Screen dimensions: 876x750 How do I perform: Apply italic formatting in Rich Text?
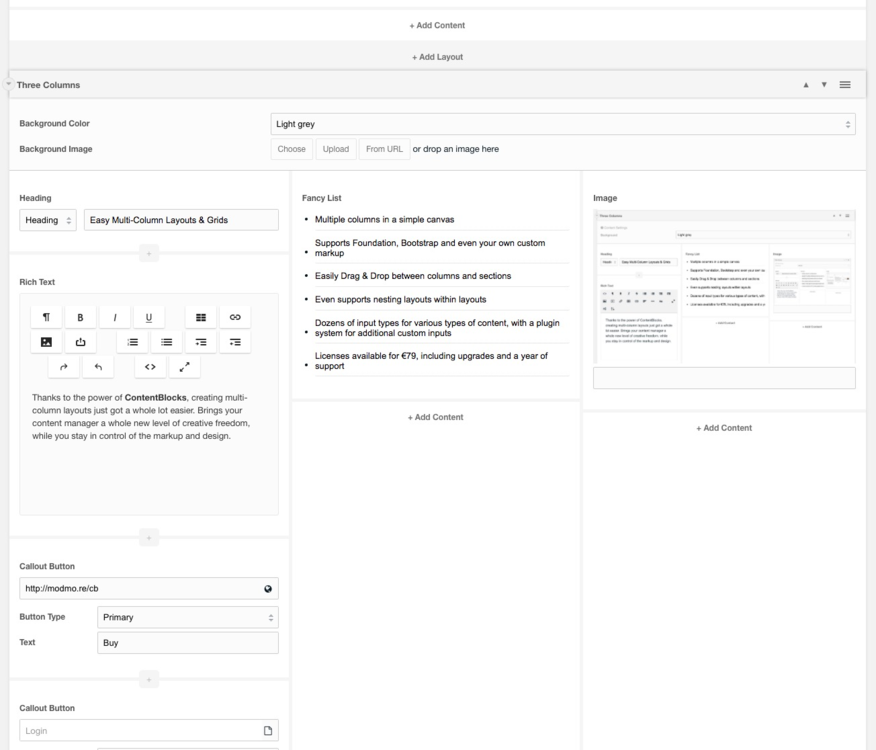tap(115, 317)
